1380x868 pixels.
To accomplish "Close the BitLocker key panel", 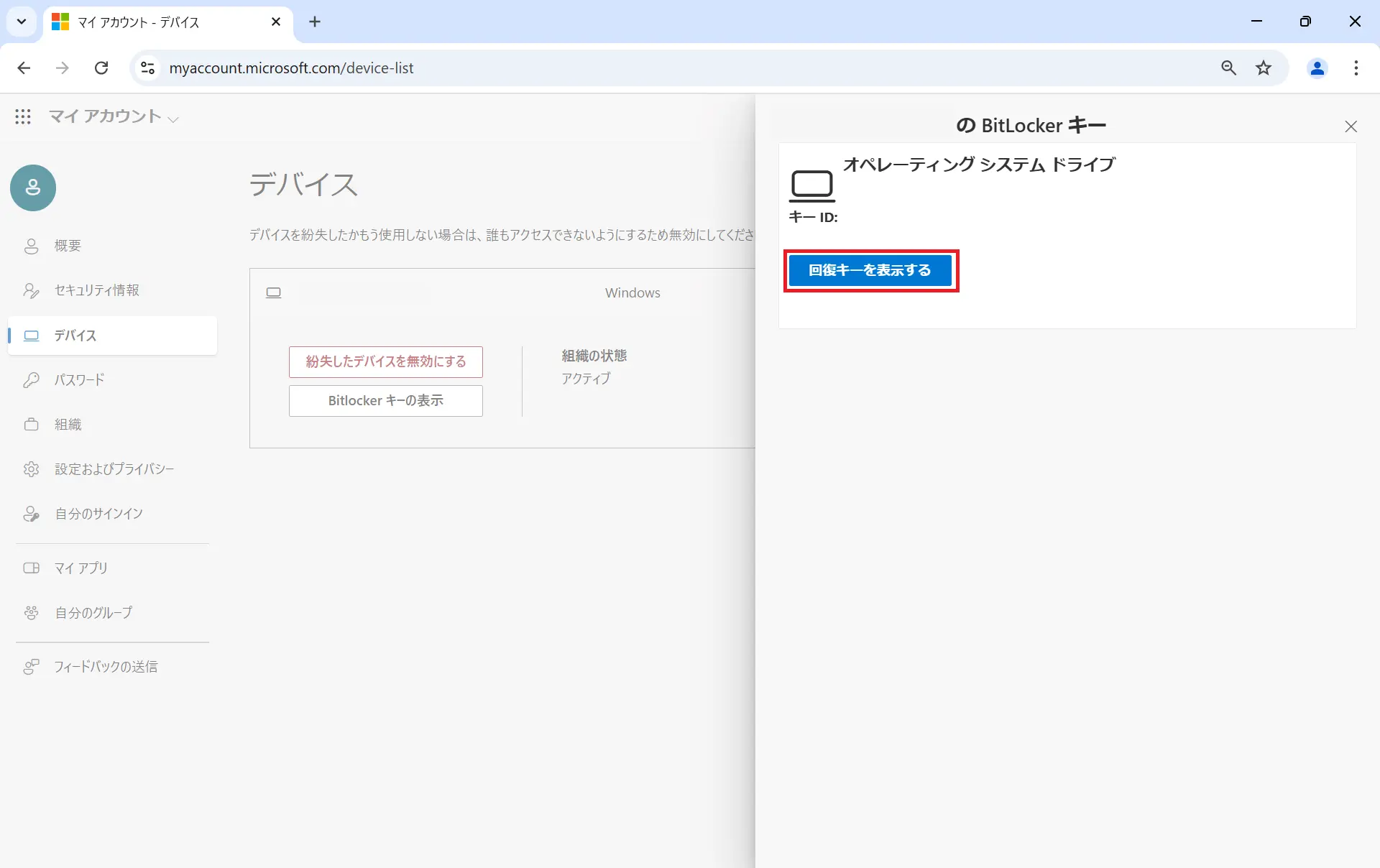I will click(1351, 126).
